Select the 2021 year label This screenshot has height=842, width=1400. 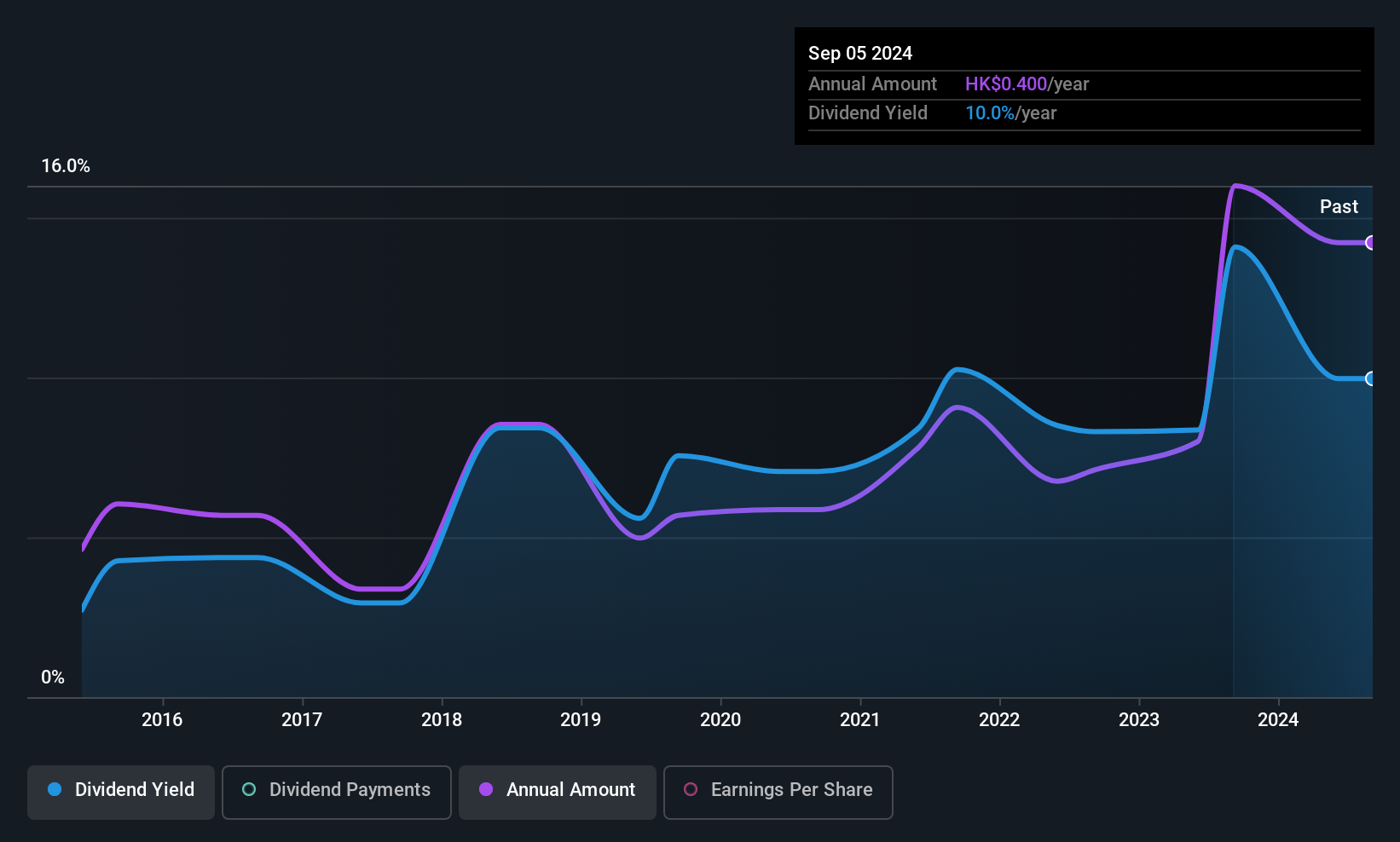pyautogui.click(x=859, y=720)
